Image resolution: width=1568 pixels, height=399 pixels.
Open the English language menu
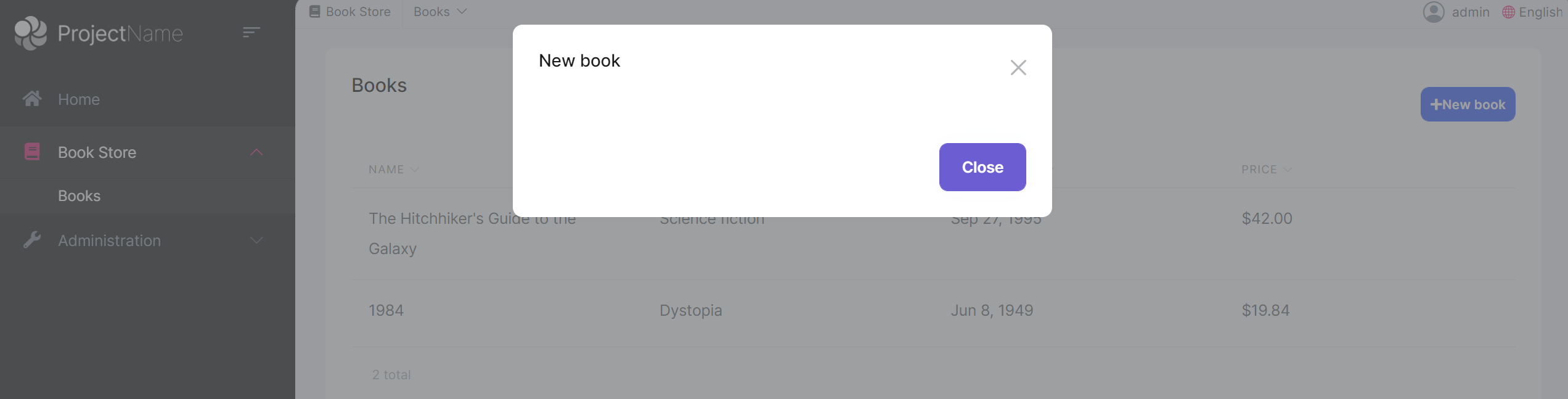pyautogui.click(x=1538, y=12)
